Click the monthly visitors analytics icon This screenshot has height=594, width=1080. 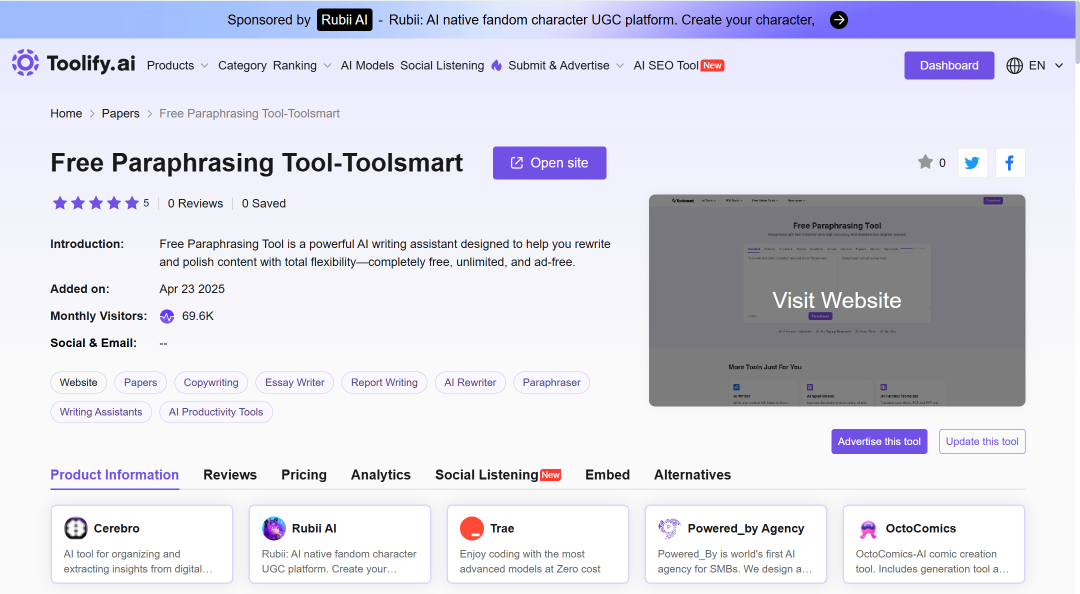[x=167, y=316]
